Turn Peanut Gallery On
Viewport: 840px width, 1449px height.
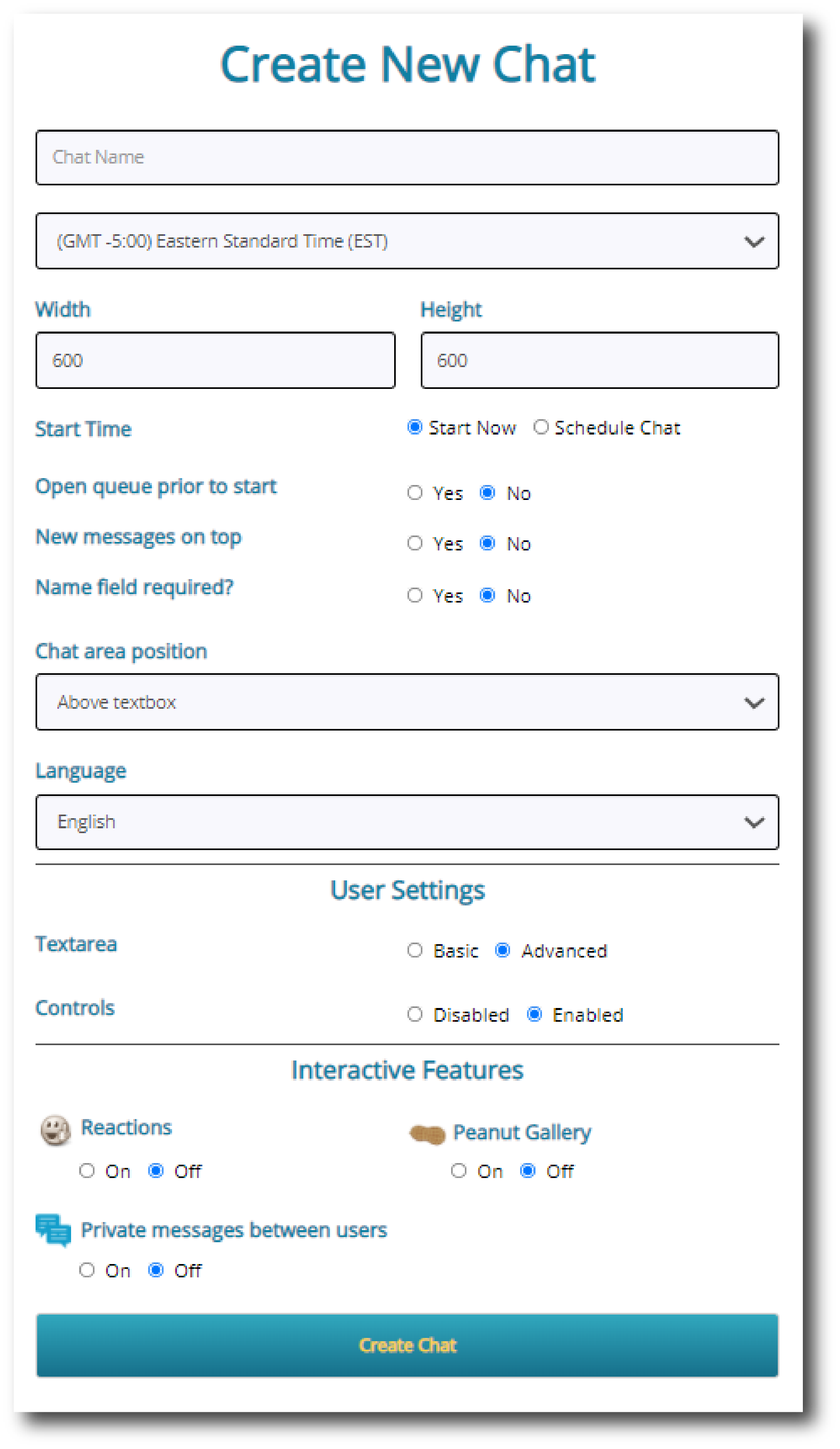(459, 1171)
